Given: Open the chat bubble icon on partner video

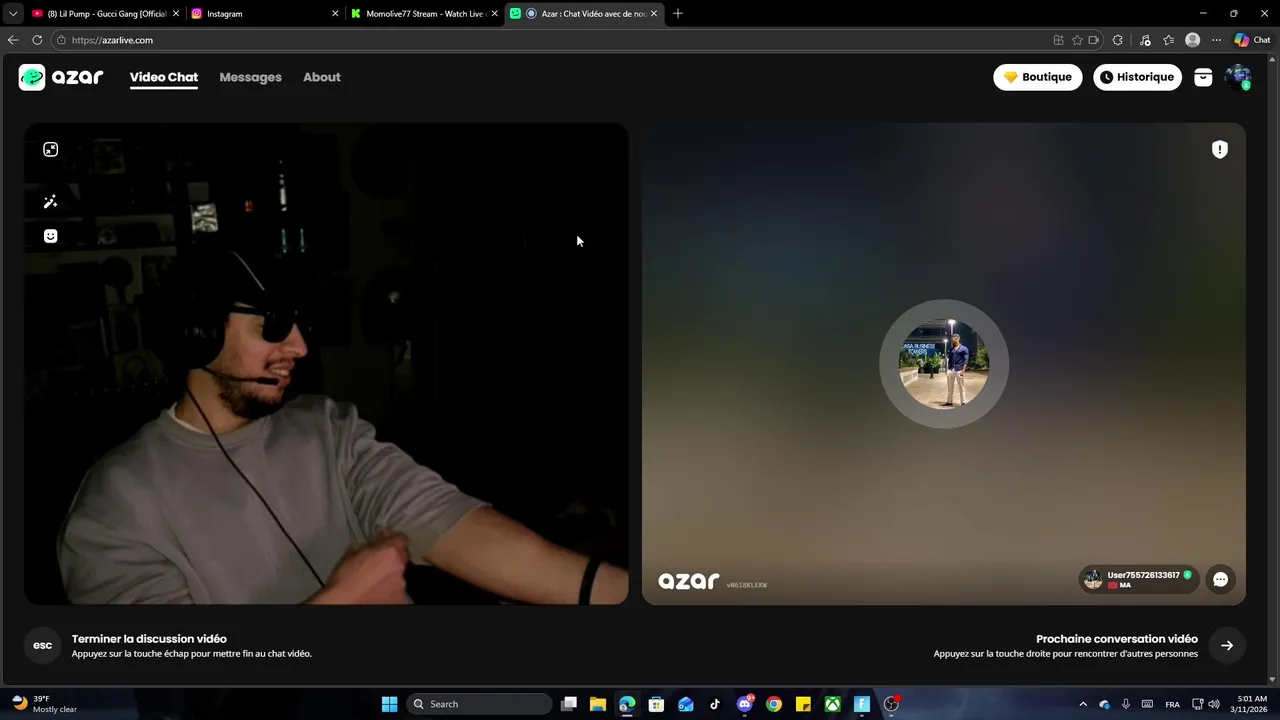Looking at the screenshot, I should click(x=1220, y=579).
